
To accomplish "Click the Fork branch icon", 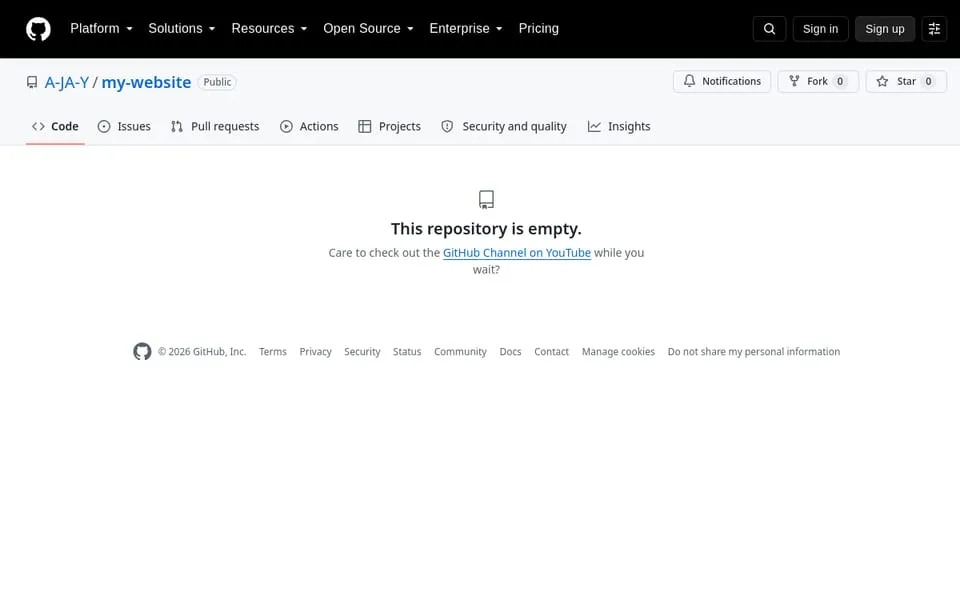I will click(x=794, y=81).
